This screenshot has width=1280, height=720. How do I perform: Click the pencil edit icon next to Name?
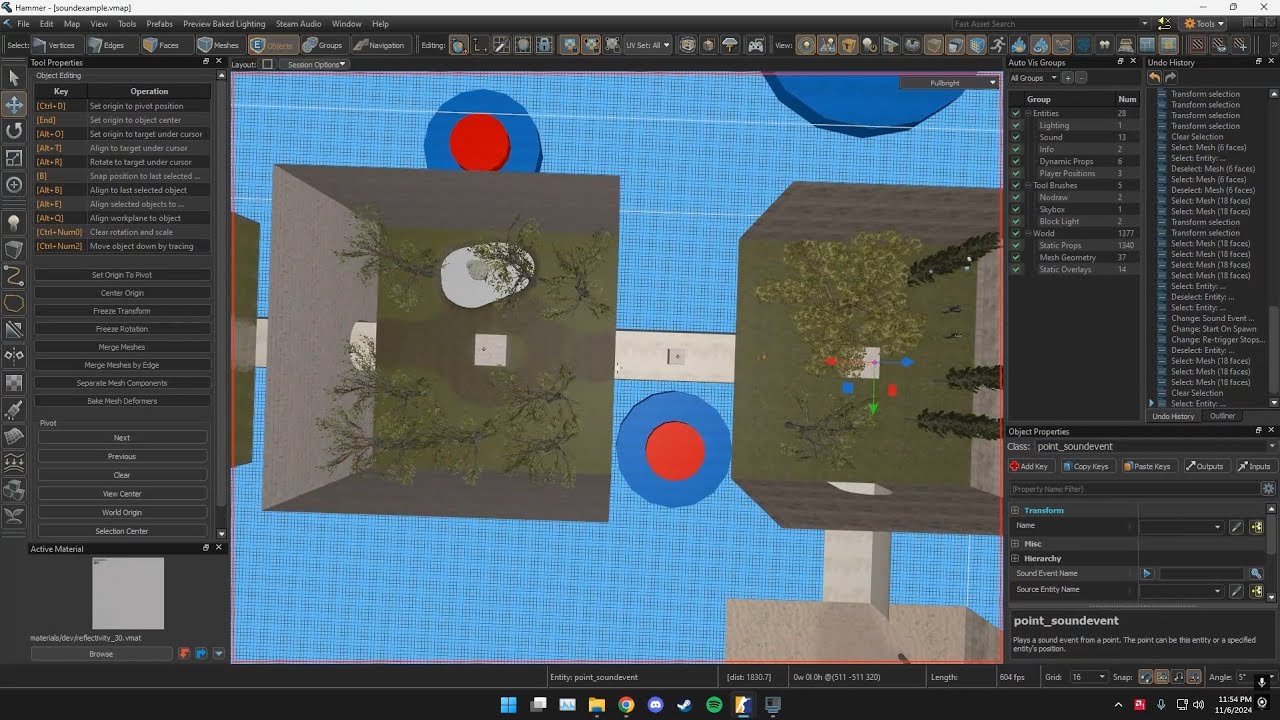(1236, 527)
